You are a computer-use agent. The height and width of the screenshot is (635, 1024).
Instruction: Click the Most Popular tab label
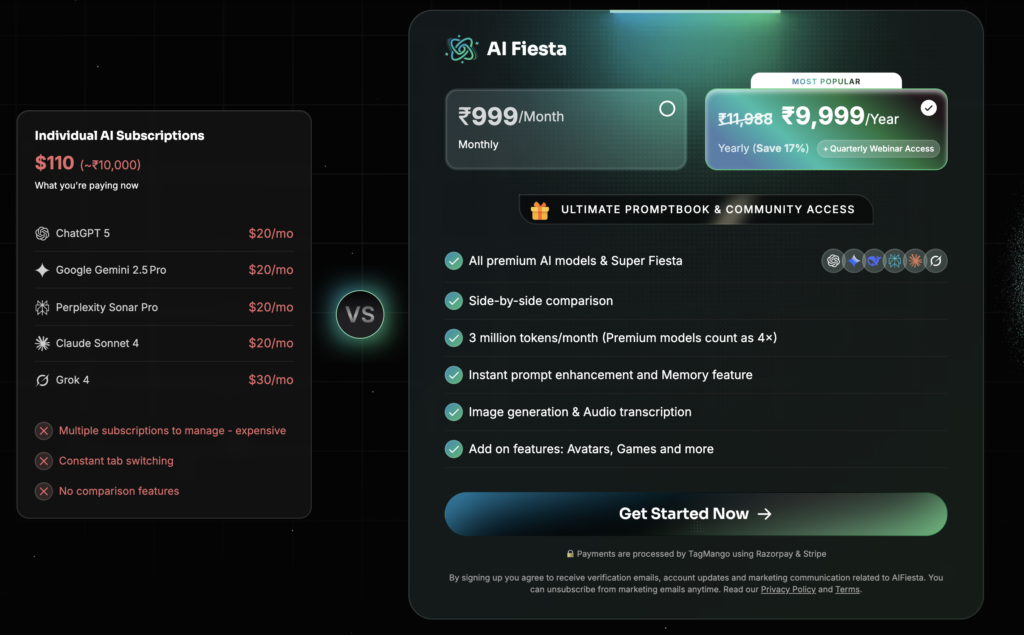click(826, 81)
